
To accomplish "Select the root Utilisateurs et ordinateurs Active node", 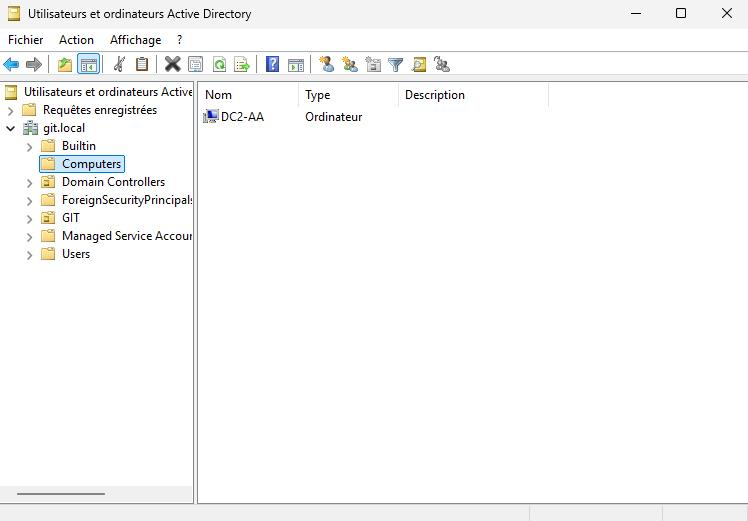I will (x=108, y=92).
